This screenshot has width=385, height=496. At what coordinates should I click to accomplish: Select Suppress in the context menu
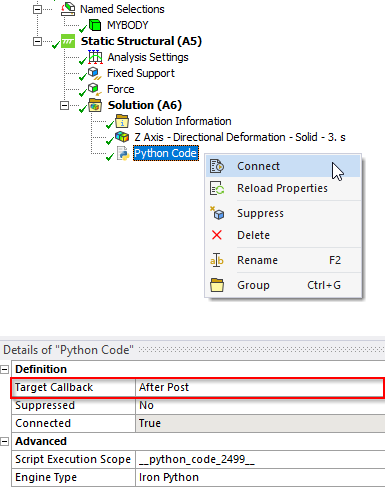283,213
